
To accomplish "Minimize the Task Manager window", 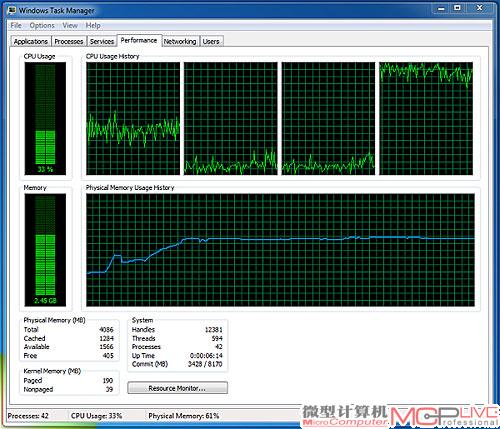I will click(441, 8).
